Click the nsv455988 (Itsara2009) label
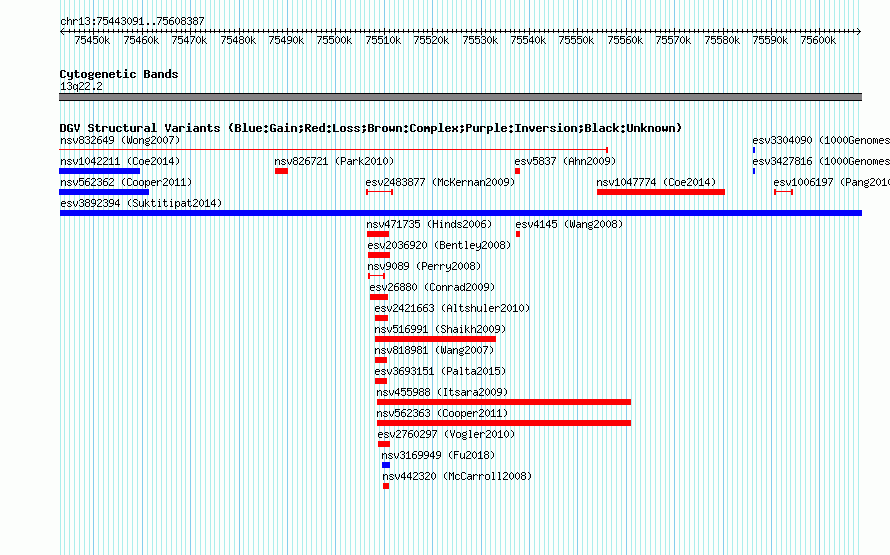The width and height of the screenshot is (890, 555). click(442, 392)
